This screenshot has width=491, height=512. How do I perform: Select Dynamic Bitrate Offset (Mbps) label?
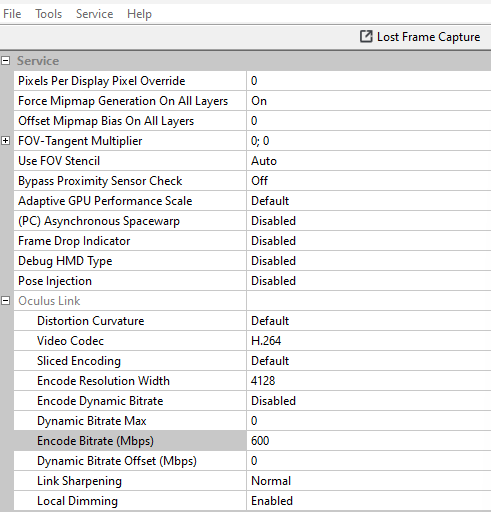pyautogui.click(x=117, y=461)
